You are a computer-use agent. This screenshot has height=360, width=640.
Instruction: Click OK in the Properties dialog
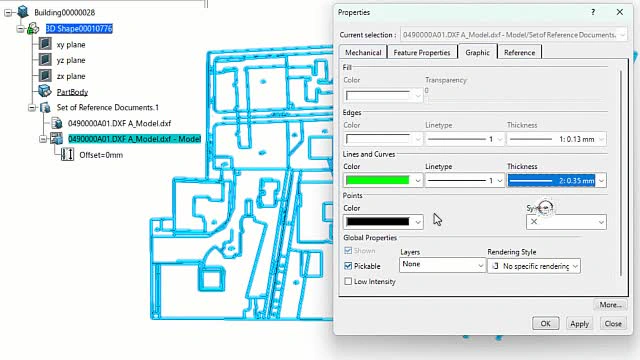click(x=545, y=323)
